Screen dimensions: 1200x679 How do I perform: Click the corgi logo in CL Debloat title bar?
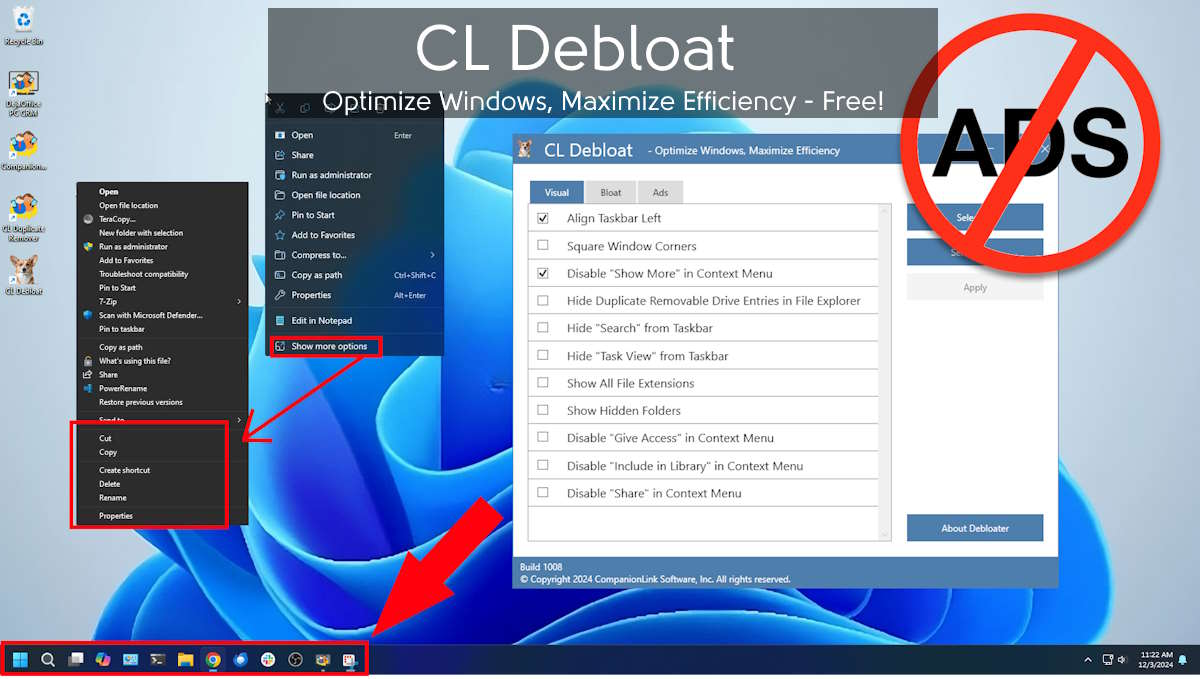[525, 149]
